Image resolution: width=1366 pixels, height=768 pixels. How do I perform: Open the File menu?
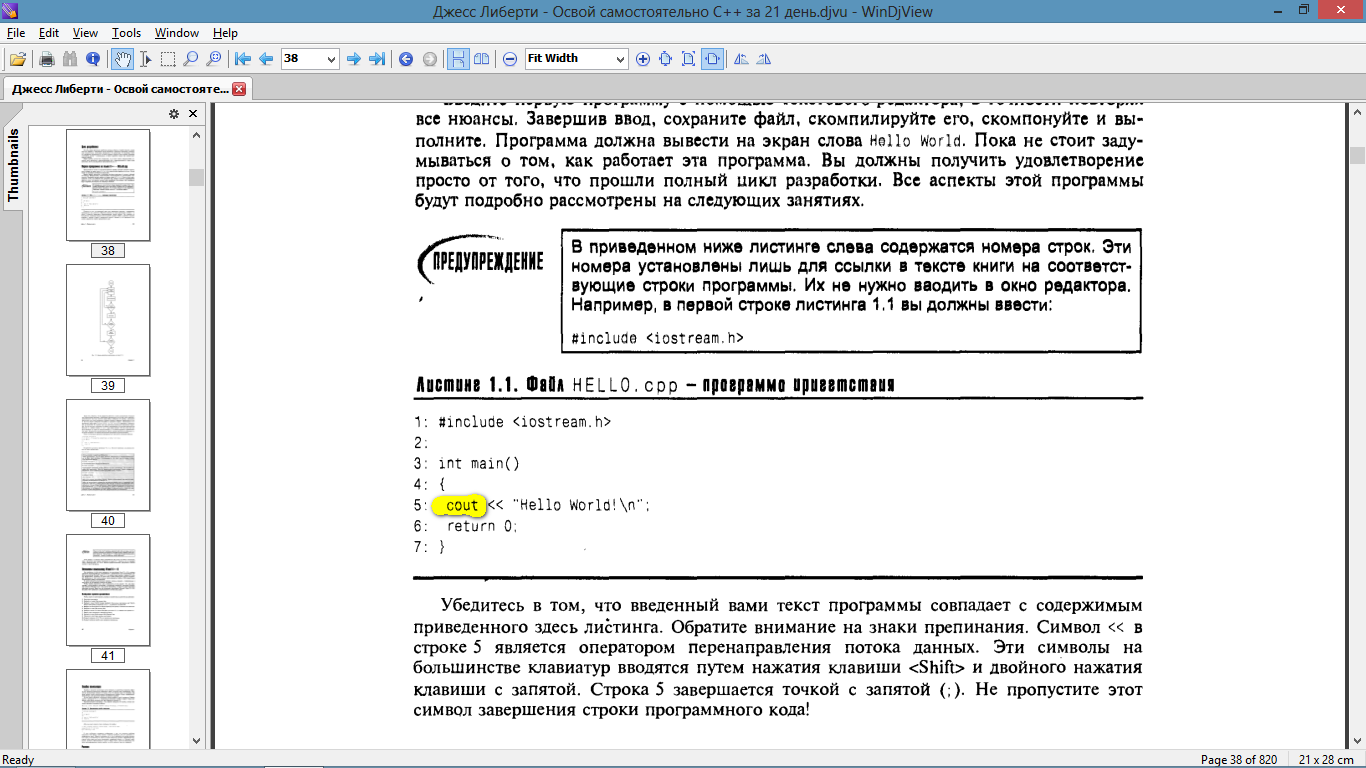(x=16, y=33)
